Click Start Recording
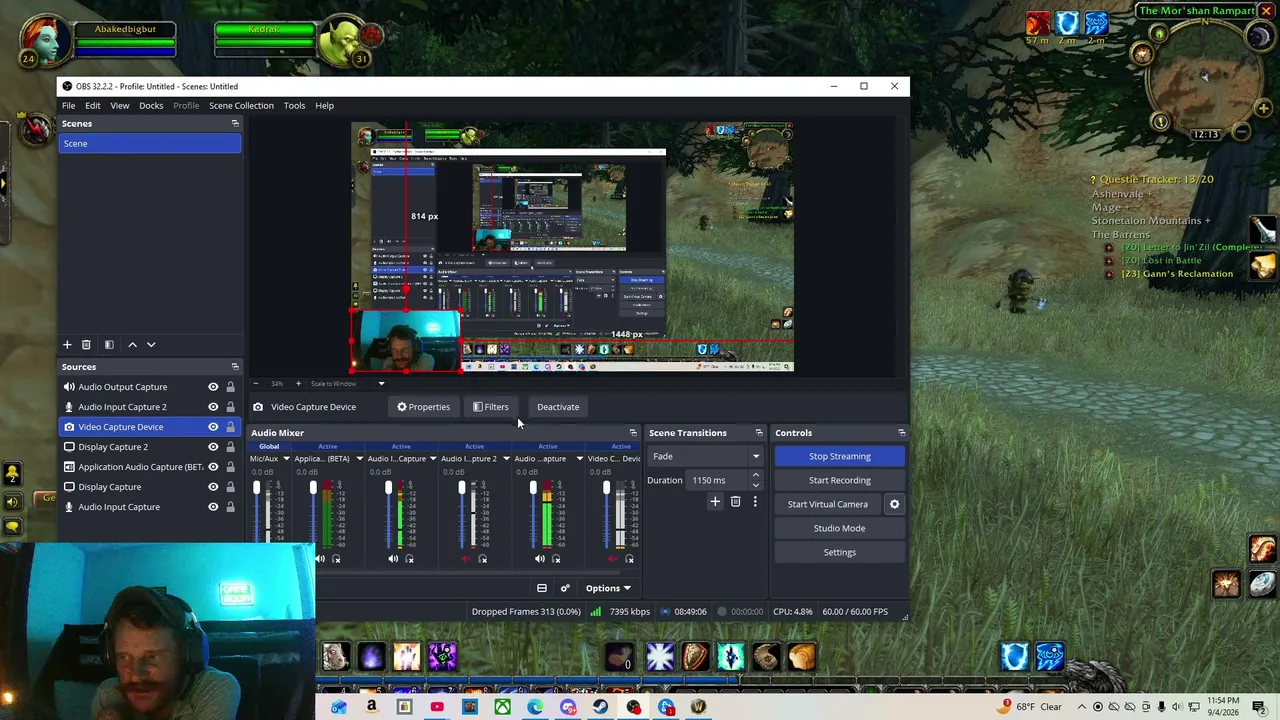Viewport: 1280px width, 720px height. [840, 481]
